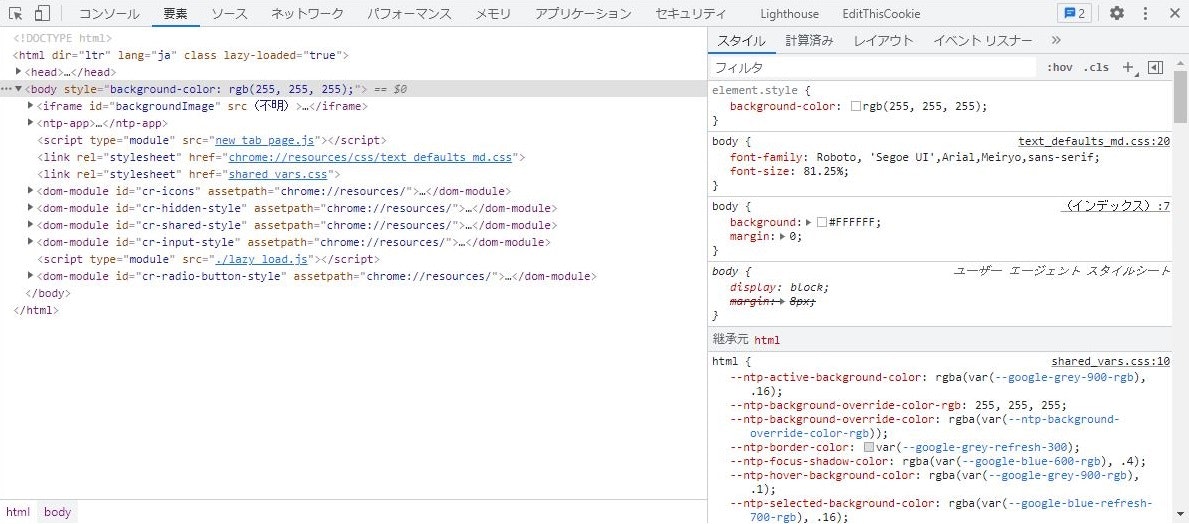Click the --google-blue-600-rgb variable link
1189x524 pixels.
pos(1033,462)
